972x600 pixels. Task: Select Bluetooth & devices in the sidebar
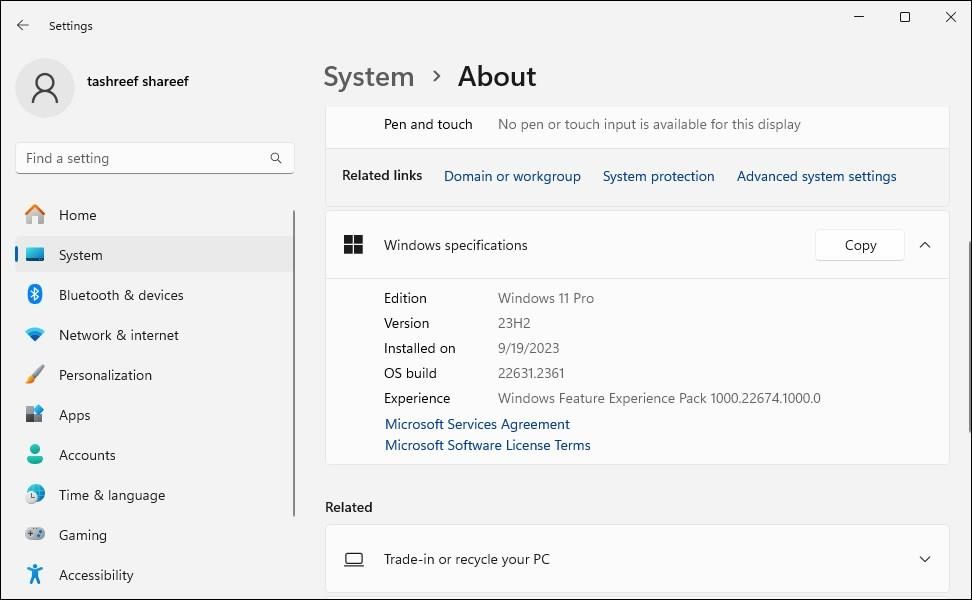pos(120,295)
